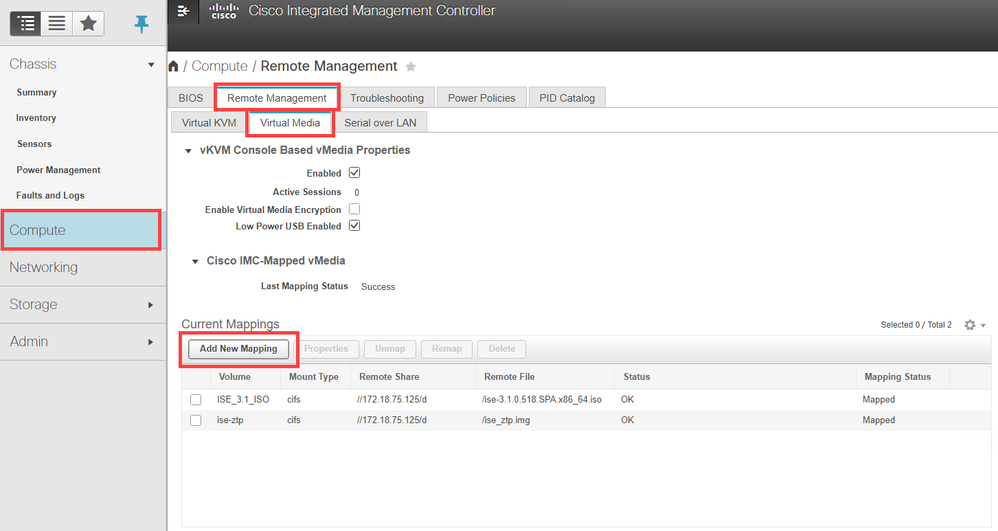
Task: Collapse Cisco IMC-Mapped vMedia section
Action: point(195,262)
